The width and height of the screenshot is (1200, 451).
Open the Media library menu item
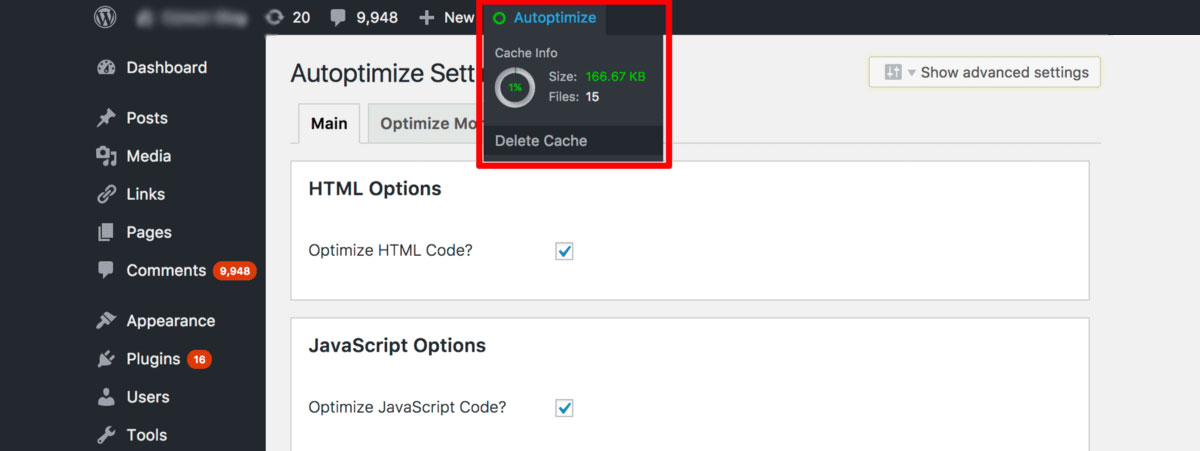pyautogui.click(x=148, y=156)
